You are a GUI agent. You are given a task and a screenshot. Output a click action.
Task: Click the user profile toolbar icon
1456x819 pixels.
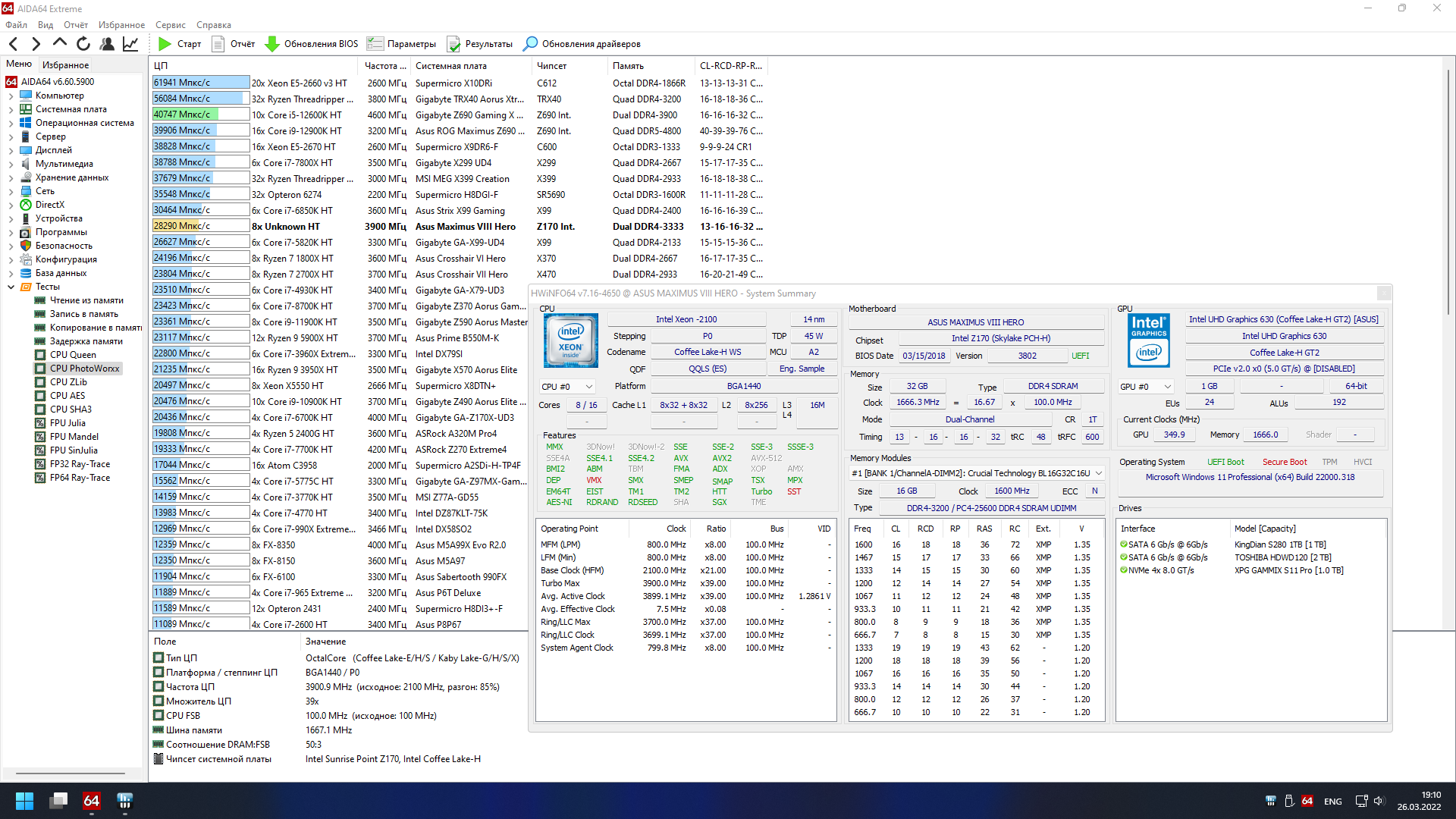[107, 44]
